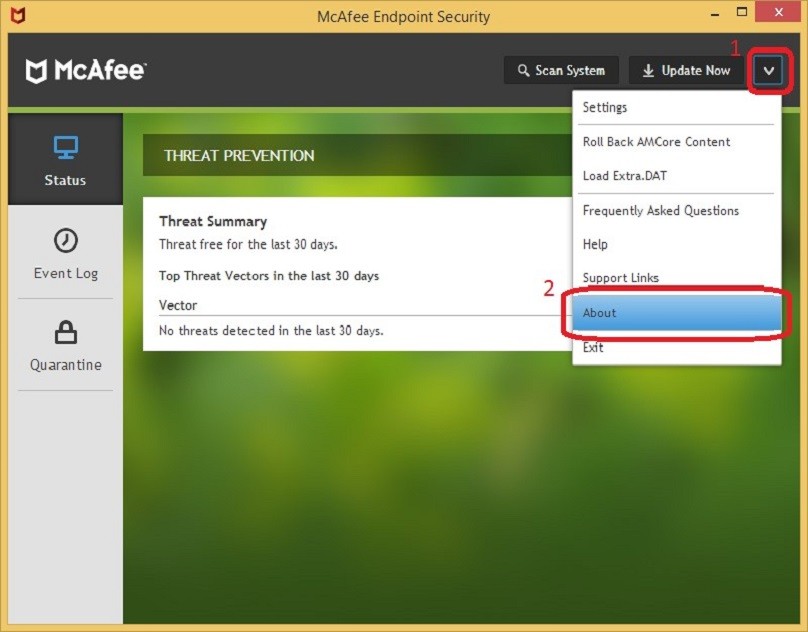The width and height of the screenshot is (808, 632).
Task: Open Frequently Asked Questions
Action: click(x=677, y=210)
